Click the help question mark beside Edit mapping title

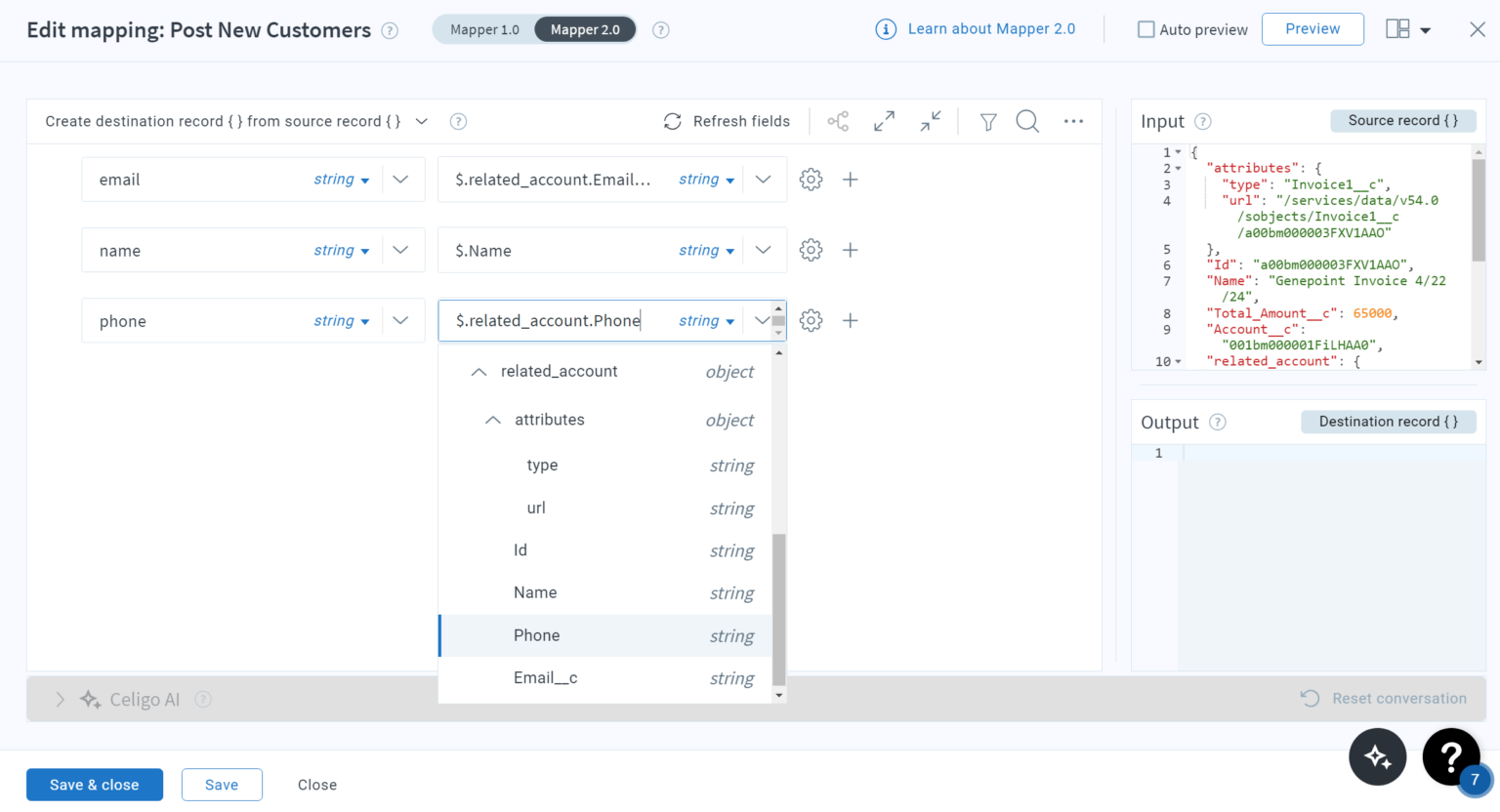tap(389, 30)
